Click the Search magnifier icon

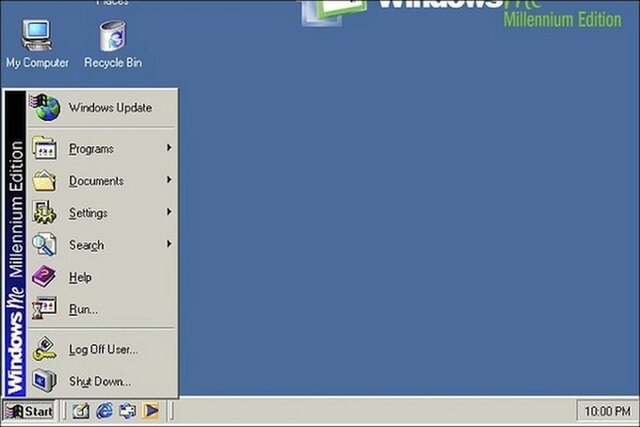click(x=44, y=244)
